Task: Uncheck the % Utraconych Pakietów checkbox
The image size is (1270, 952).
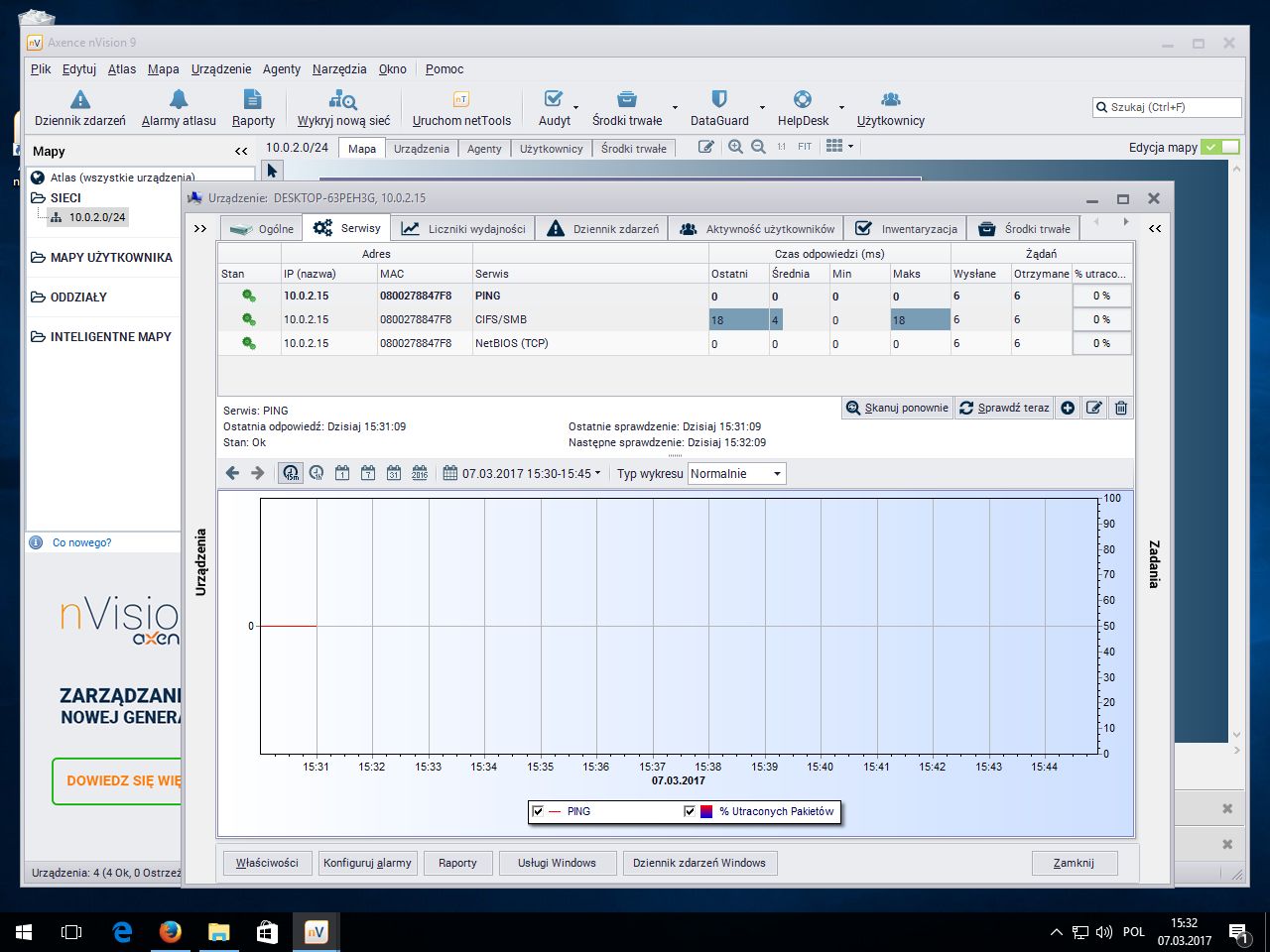Action: tap(690, 811)
